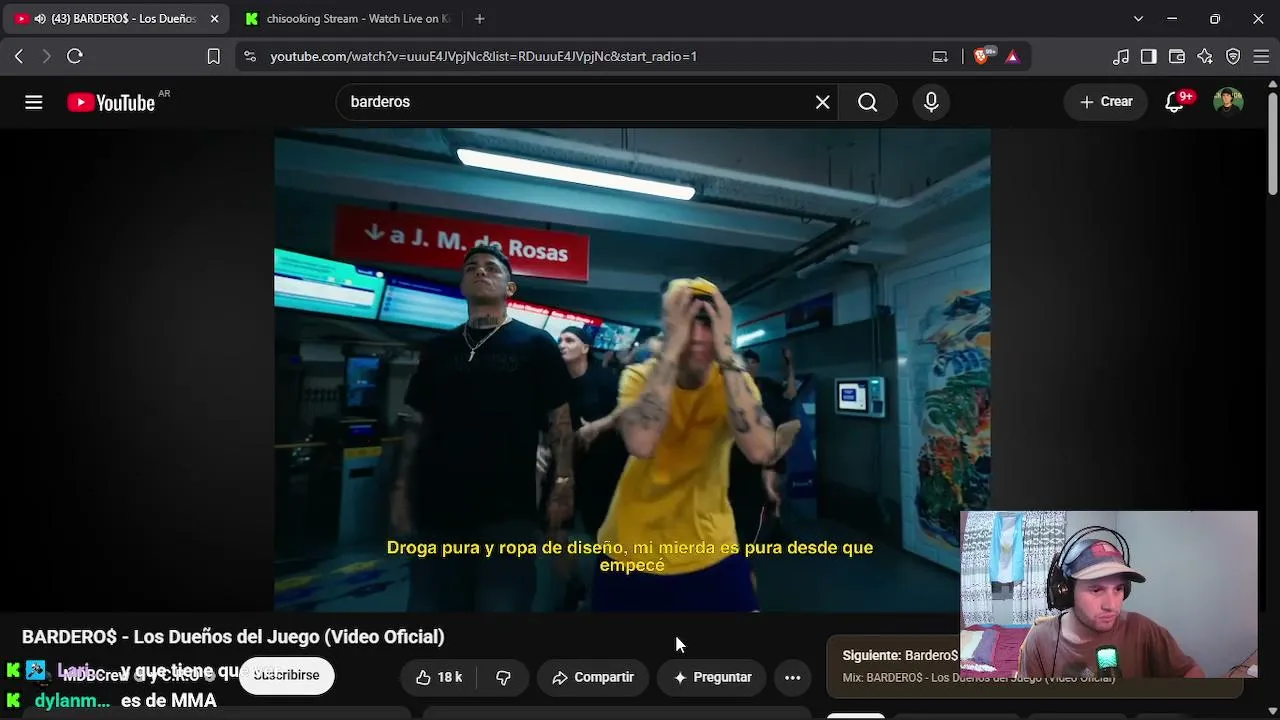Click the Preguntar button
This screenshot has height=720, width=1280.
tap(712, 677)
